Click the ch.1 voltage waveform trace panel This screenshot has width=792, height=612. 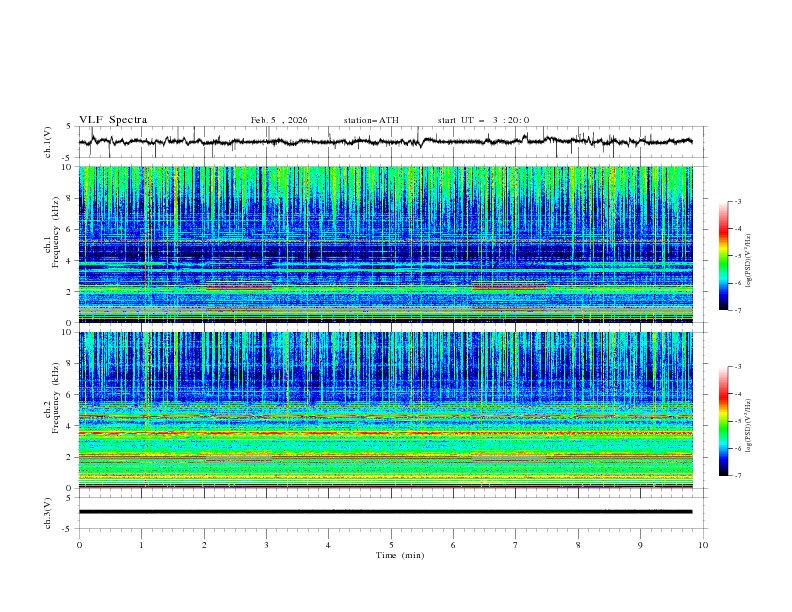(x=392, y=142)
